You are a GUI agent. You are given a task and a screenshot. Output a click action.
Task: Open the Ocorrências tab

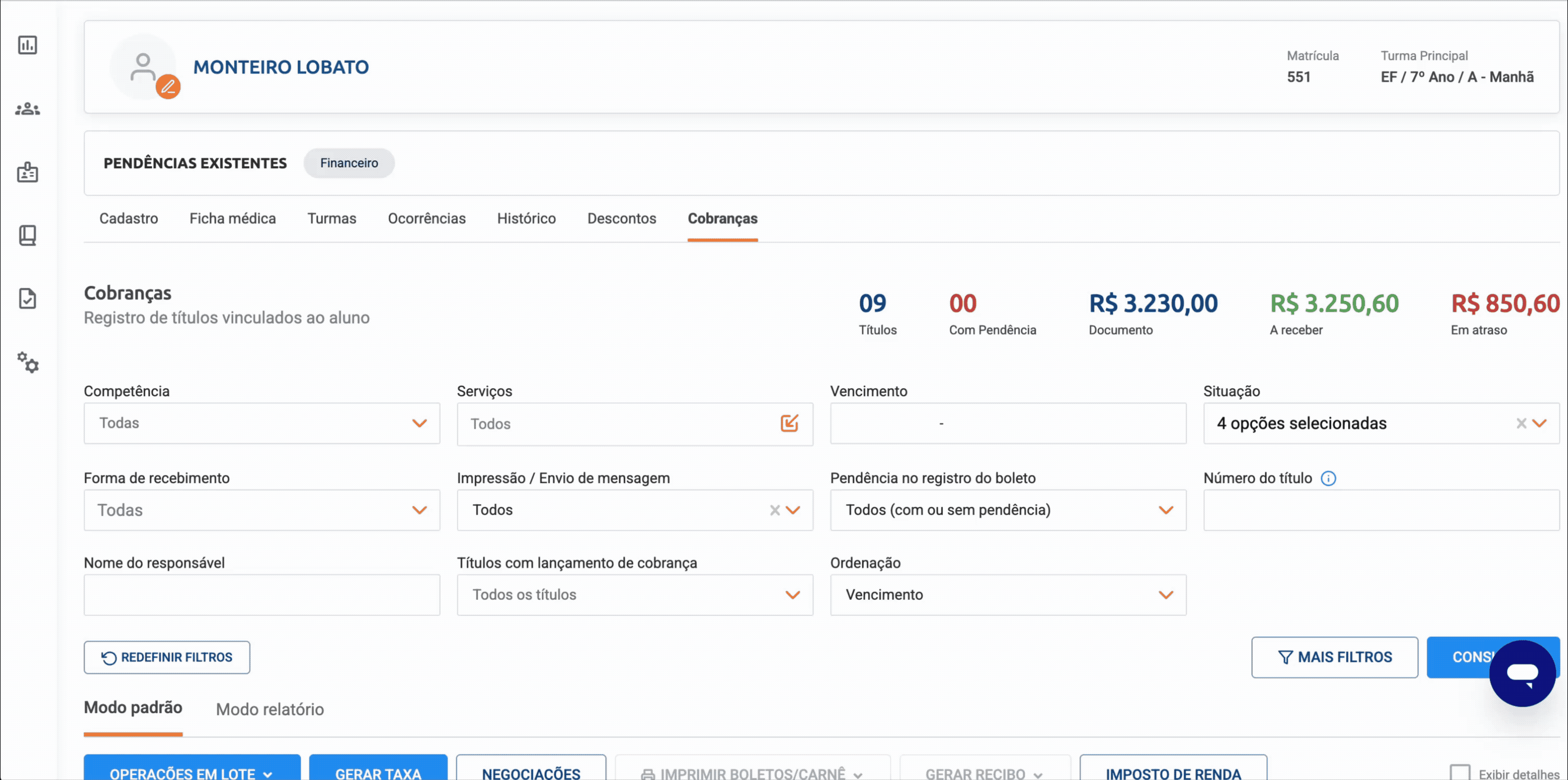coord(427,218)
